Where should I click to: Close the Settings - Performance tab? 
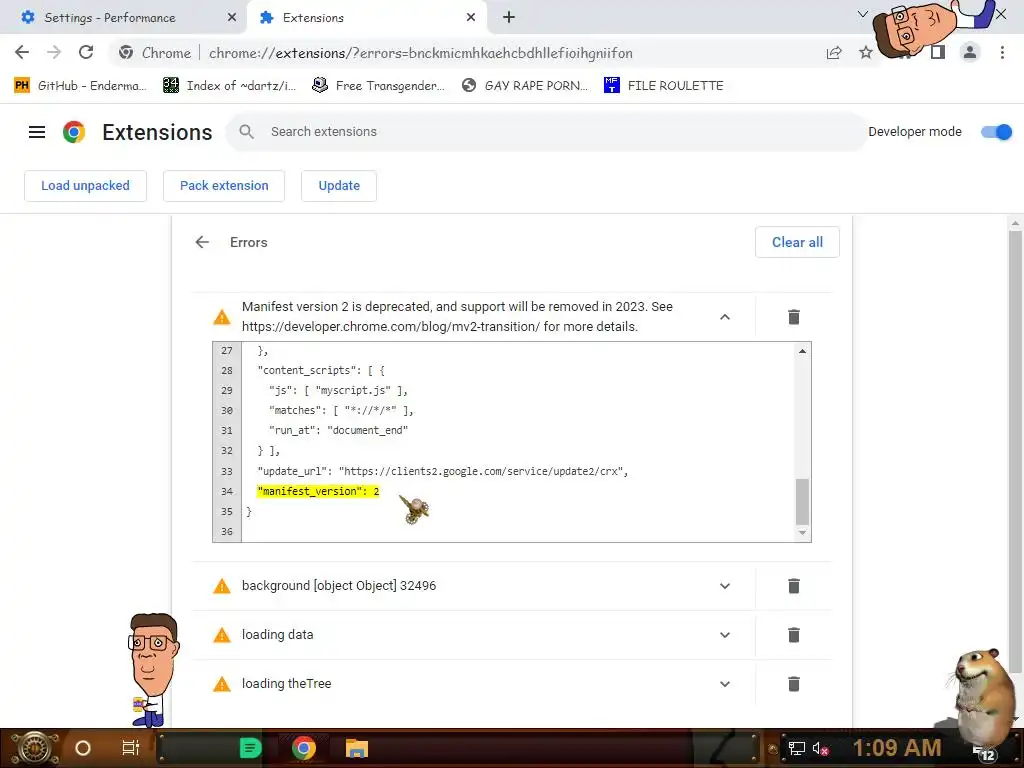pos(232,18)
